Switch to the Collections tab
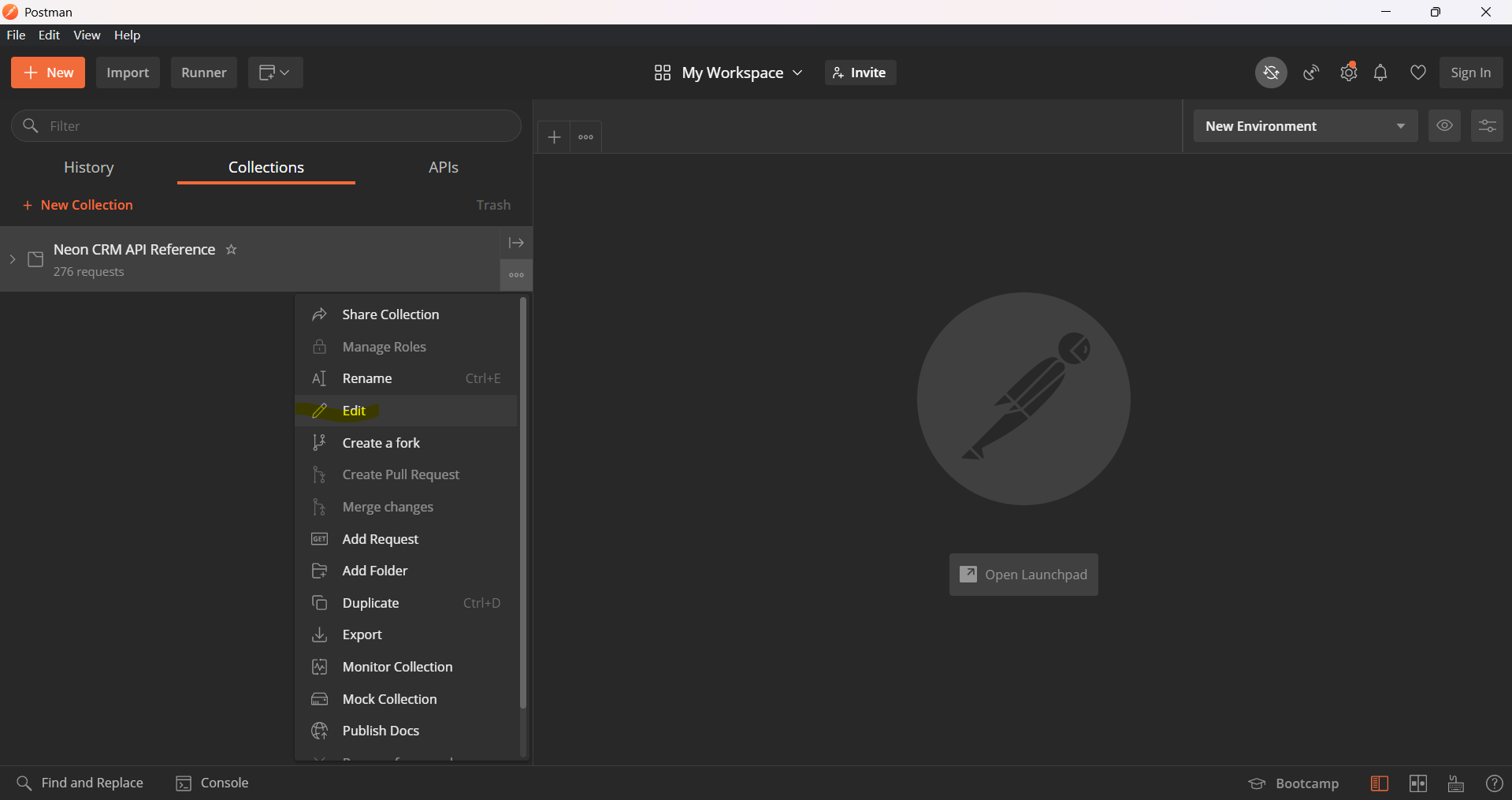Image resolution: width=1512 pixels, height=800 pixels. pyautogui.click(x=266, y=167)
